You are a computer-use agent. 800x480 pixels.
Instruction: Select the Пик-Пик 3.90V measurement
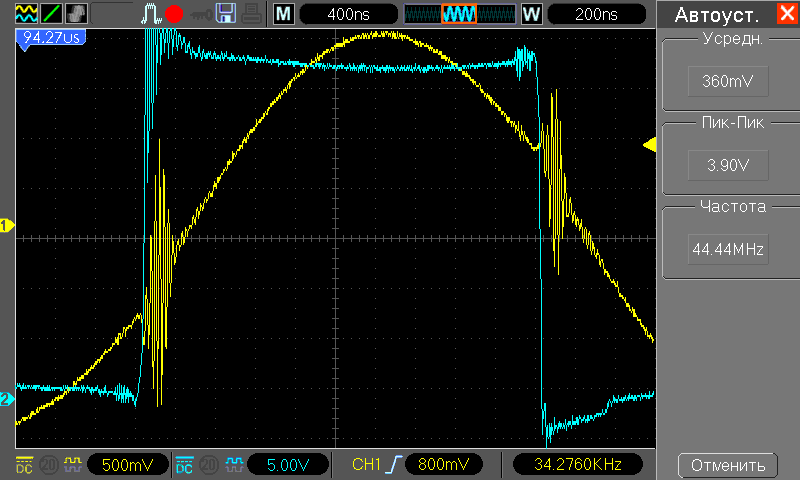click(x=727, y=165)
